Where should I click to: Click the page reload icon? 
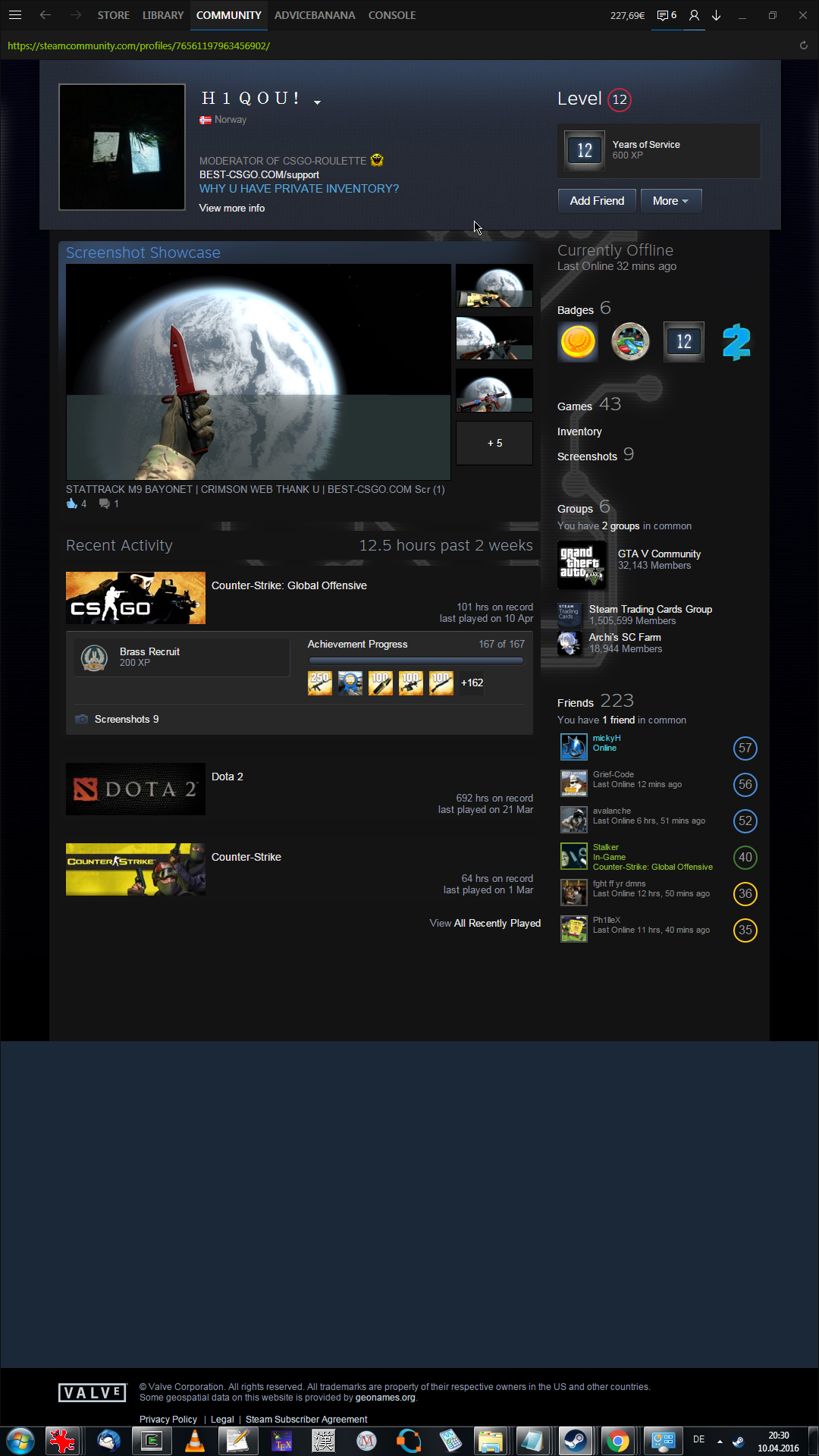pyautogui.click(x=803, y=45)
